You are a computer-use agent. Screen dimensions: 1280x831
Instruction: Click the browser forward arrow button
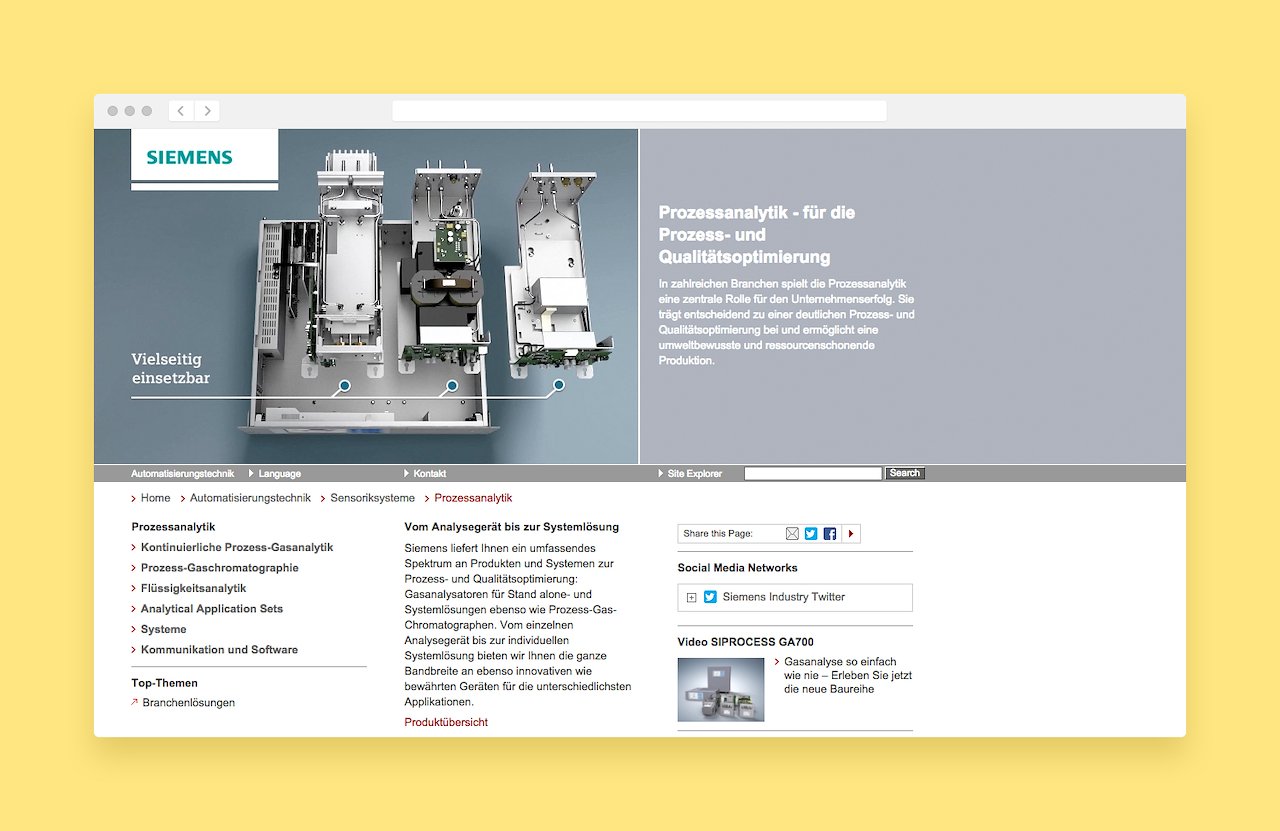click(207, 111)
